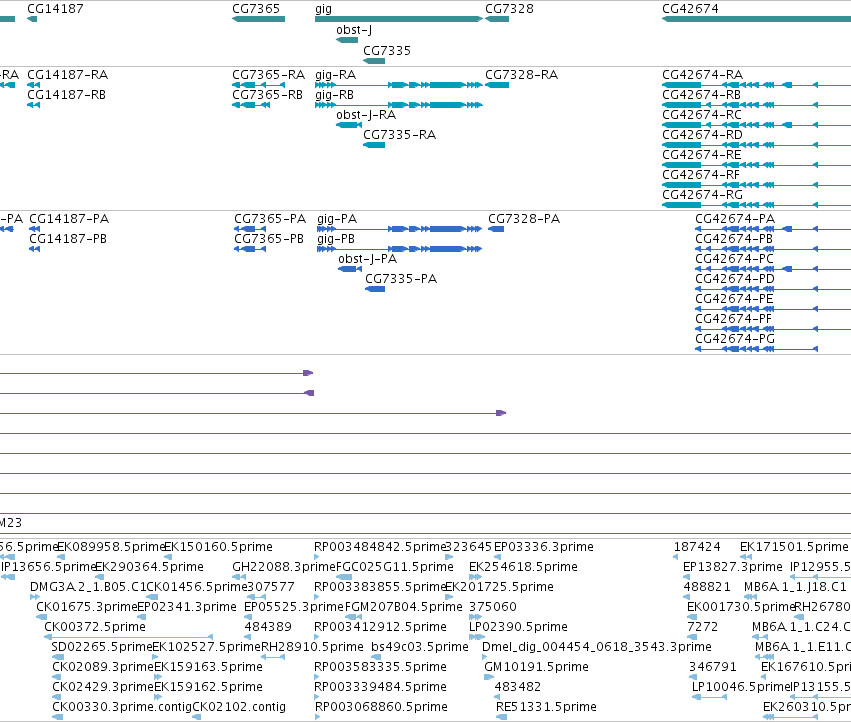Click the EK089958.5prime EST label

(110, 547)
